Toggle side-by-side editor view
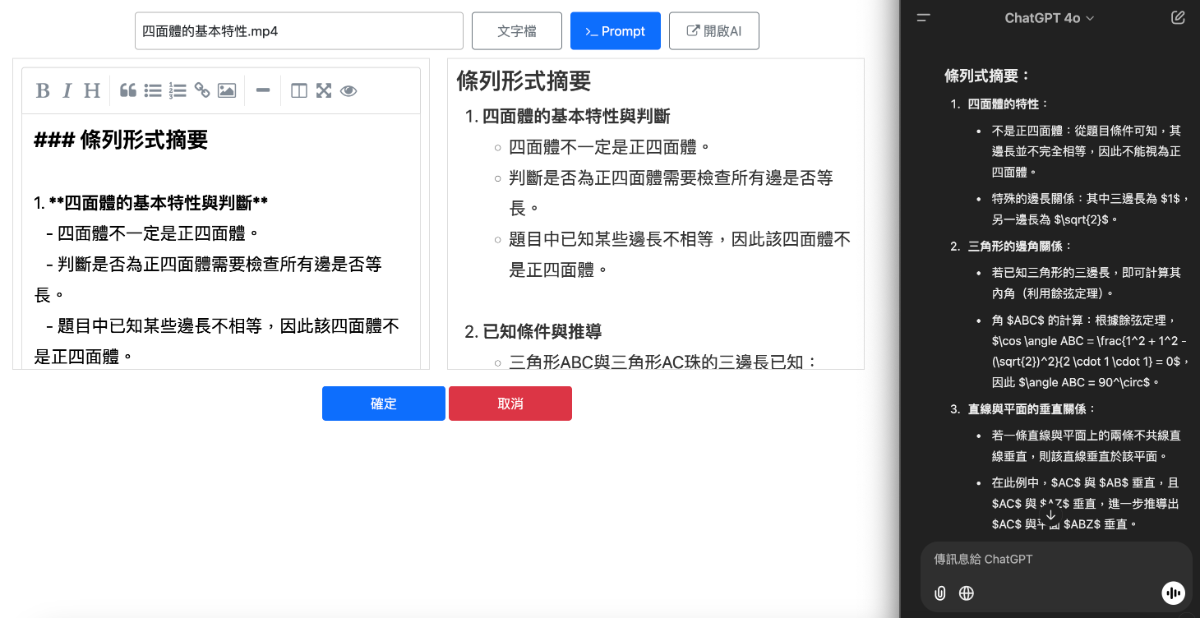The width and height of the screenshot is (1200, 618). (299, 91)
